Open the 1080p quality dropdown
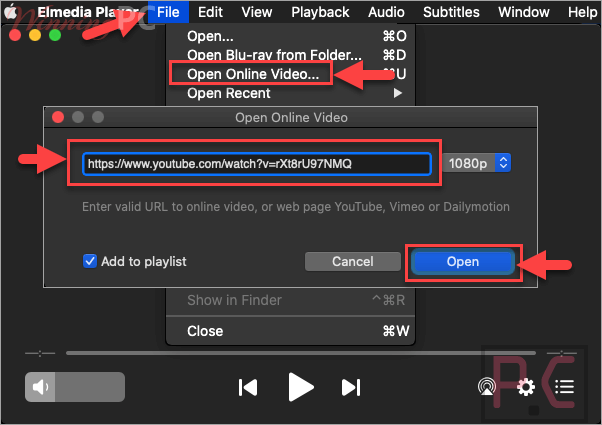This screenshot has height=425, width=602. coord(476,163)
